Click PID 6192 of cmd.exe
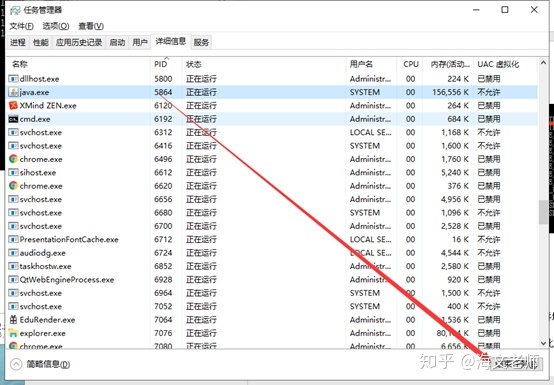Viewport: 554px width, 385px height. [163, 119]
